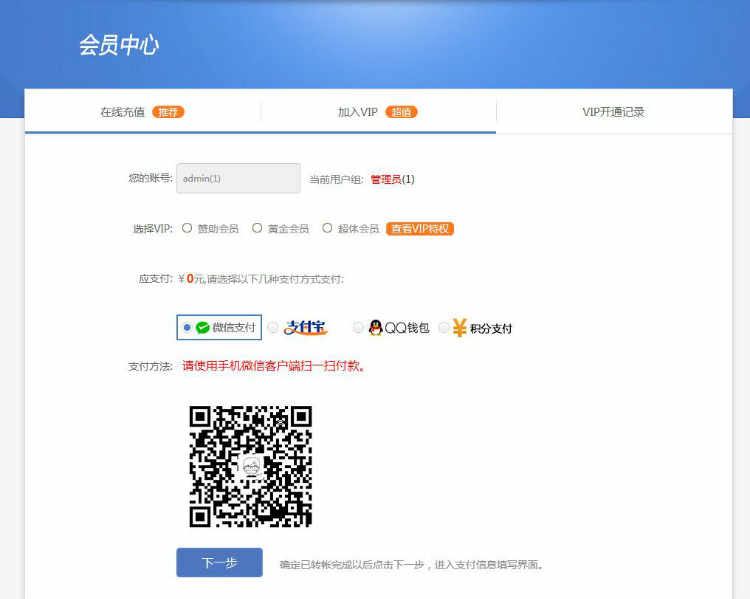
Task: Click the 微信支付 label text
Action: [x=234, y=328]
